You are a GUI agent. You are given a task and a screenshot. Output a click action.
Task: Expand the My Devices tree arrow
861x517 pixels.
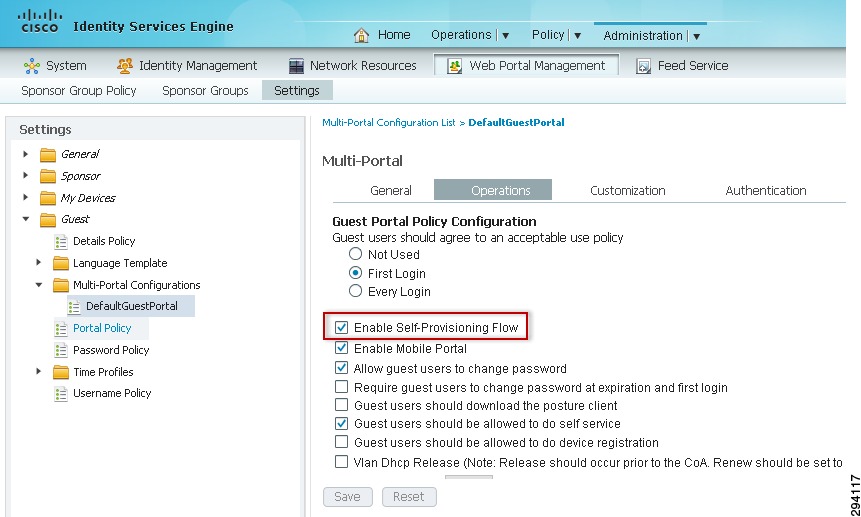pyautogui.click(x=25, y=197)
